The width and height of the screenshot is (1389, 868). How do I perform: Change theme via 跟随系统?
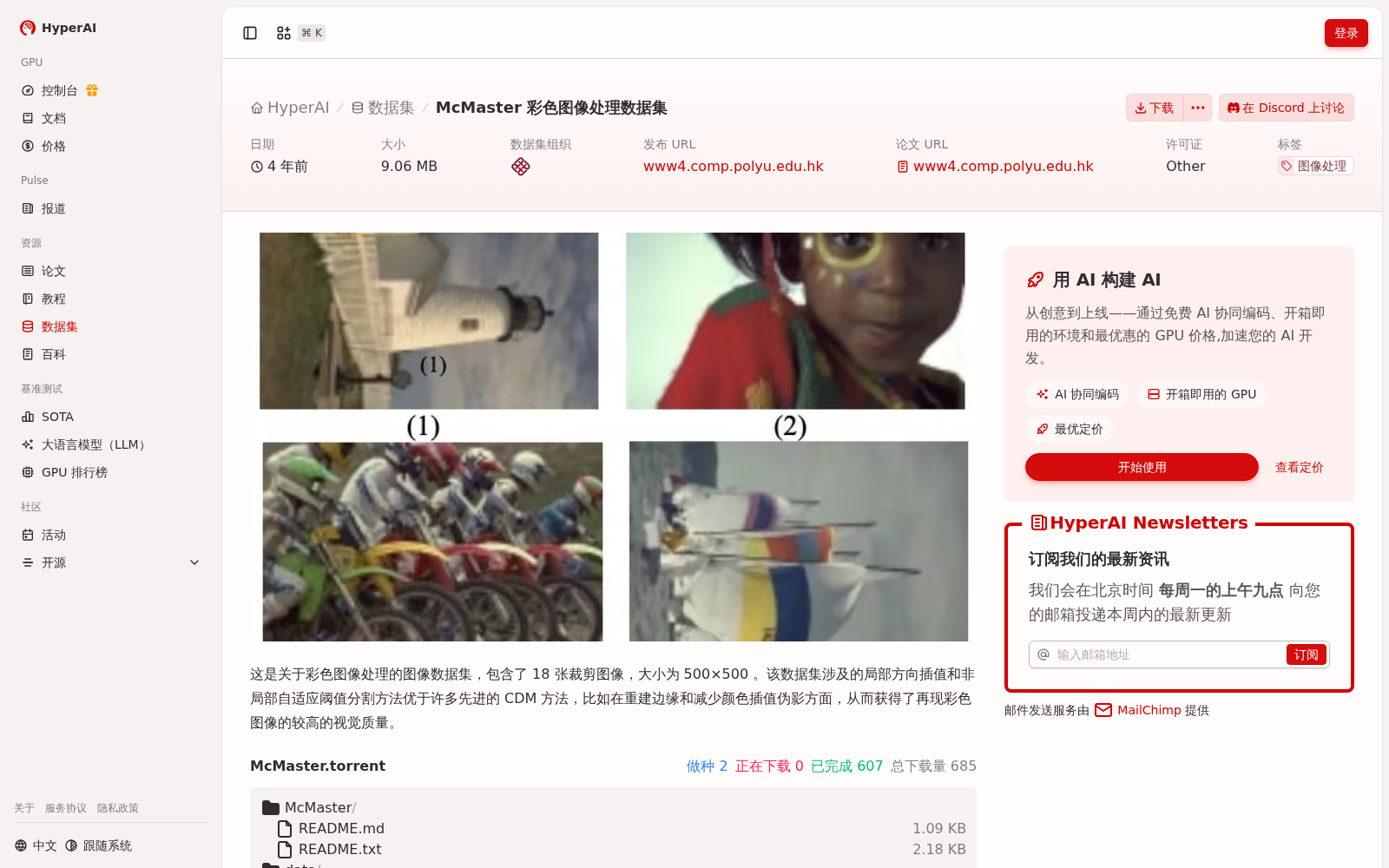click(98, 845)
